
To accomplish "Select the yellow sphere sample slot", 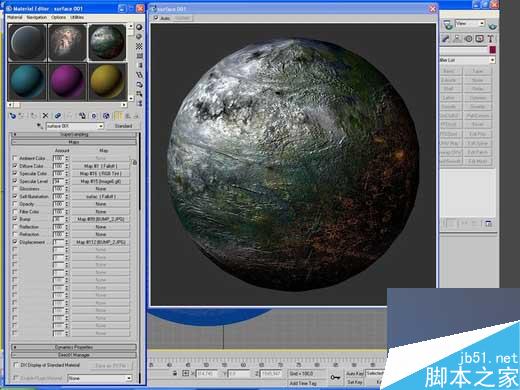I will coord(107,82).
